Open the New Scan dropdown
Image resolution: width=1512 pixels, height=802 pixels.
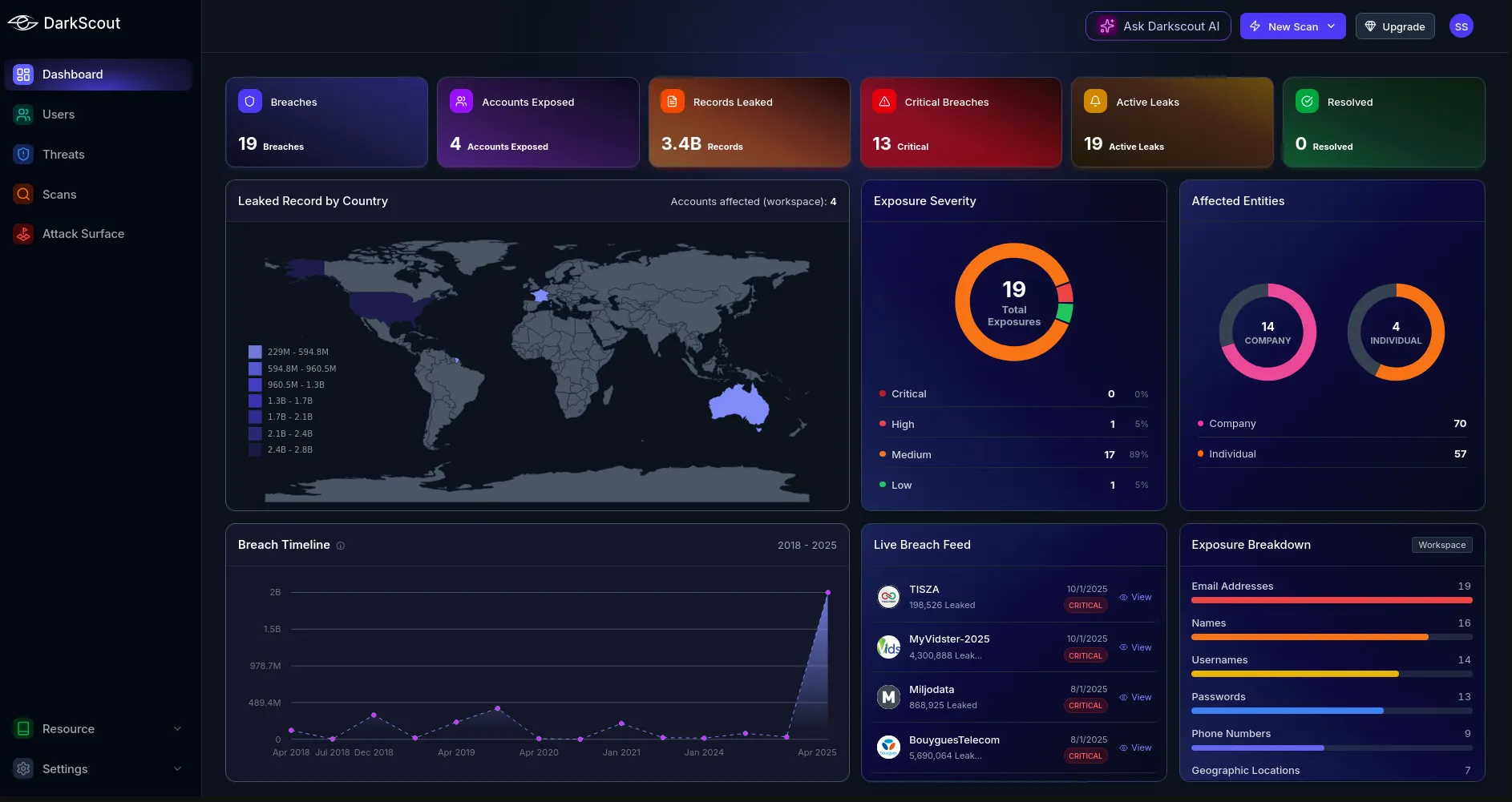point(1292,26)
